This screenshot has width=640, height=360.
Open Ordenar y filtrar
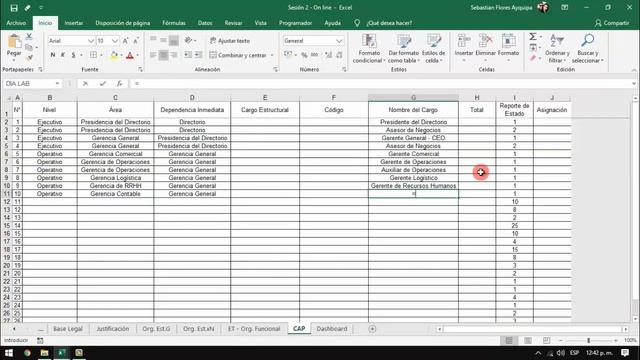pyautogui.click(x=557, y=49)
